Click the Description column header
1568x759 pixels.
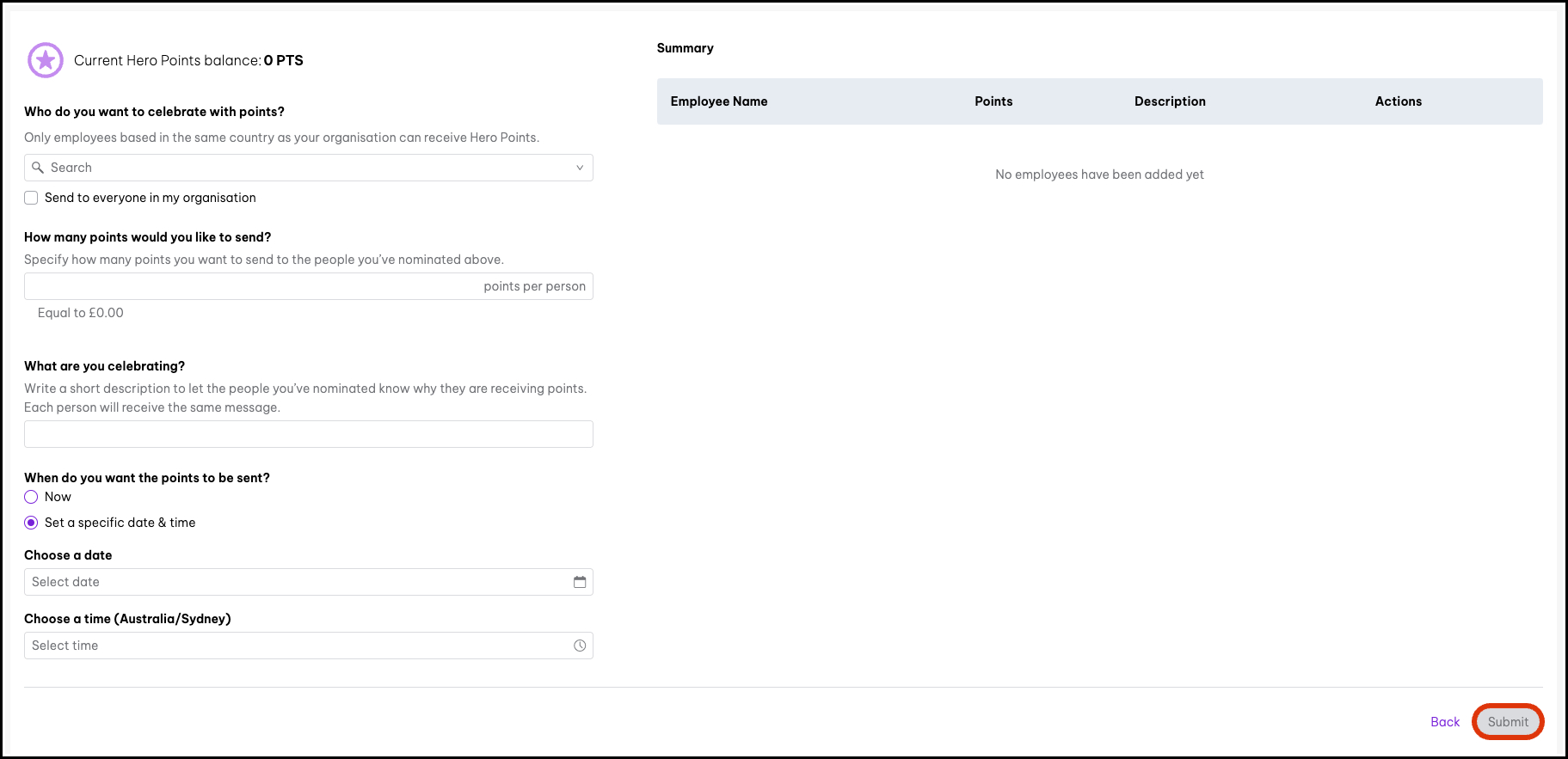pos(1170,101)
